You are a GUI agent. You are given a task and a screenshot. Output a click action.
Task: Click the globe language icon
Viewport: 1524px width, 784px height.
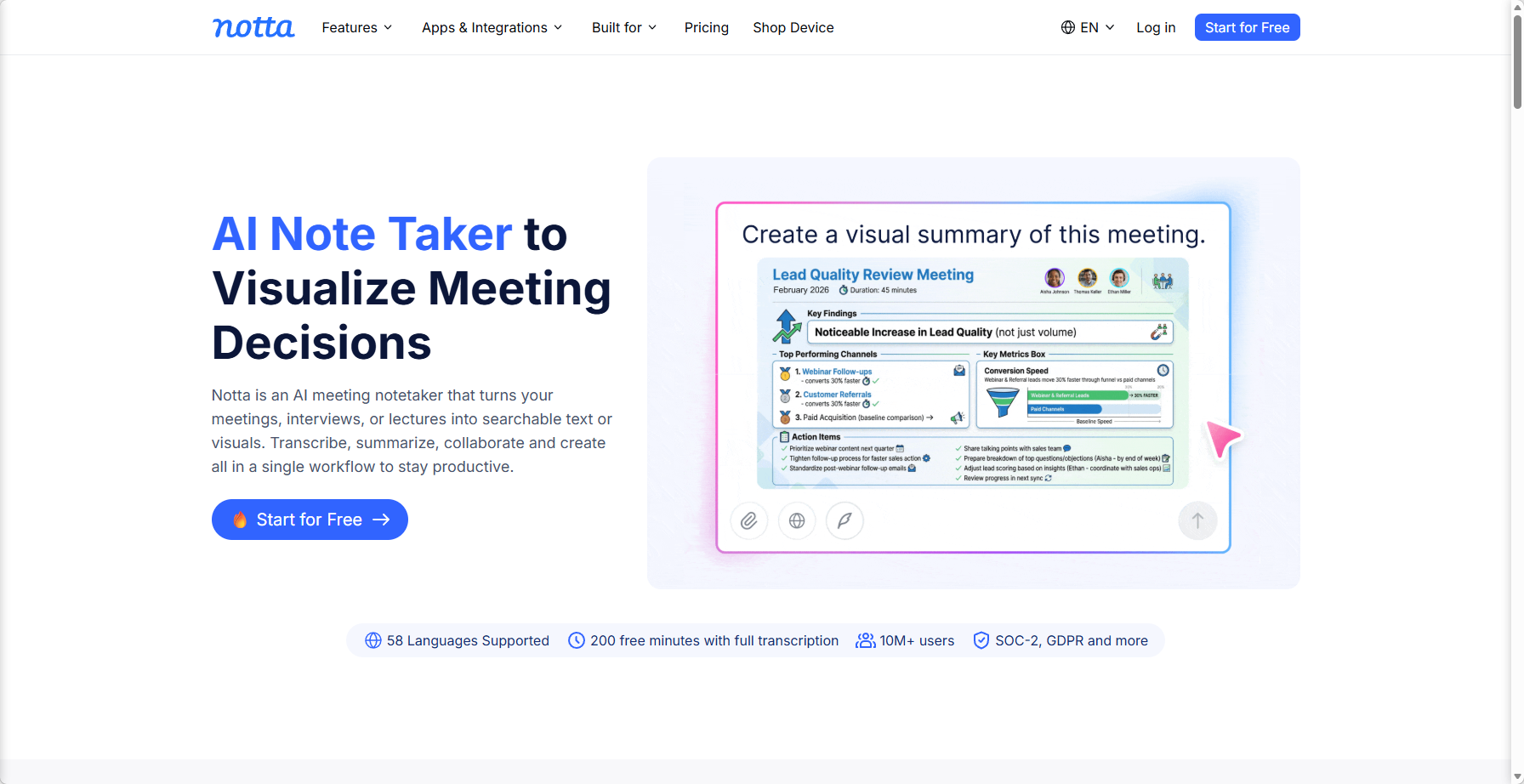coord(1068,27)
